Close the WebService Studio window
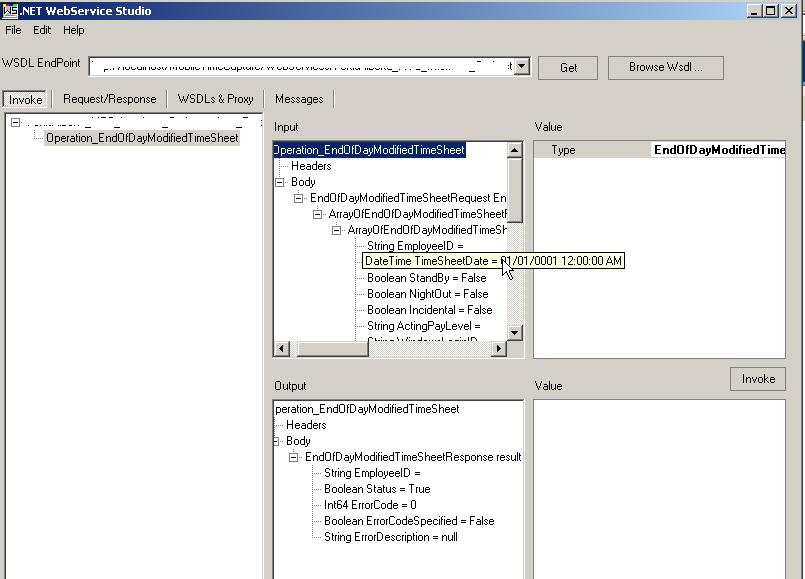 pyautogui.click(x=789, y=10)
